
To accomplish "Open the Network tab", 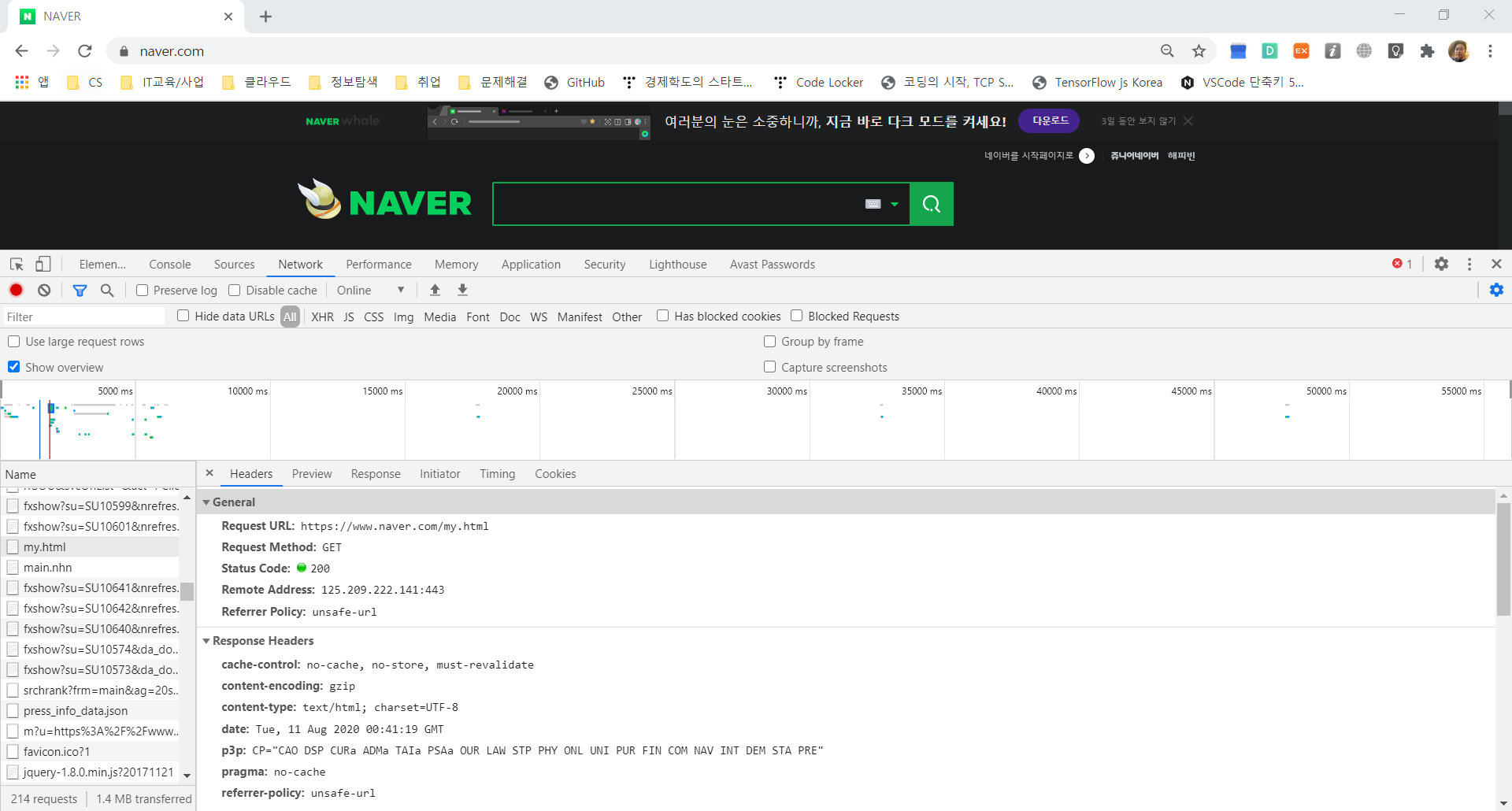I will pyautogui.click(x=300, y=265).
